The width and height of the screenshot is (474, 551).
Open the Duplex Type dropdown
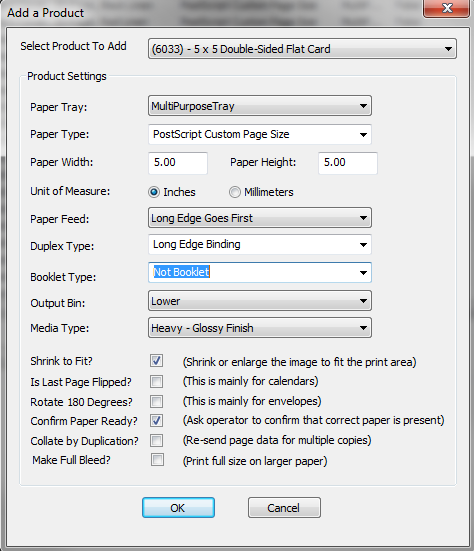260,245
